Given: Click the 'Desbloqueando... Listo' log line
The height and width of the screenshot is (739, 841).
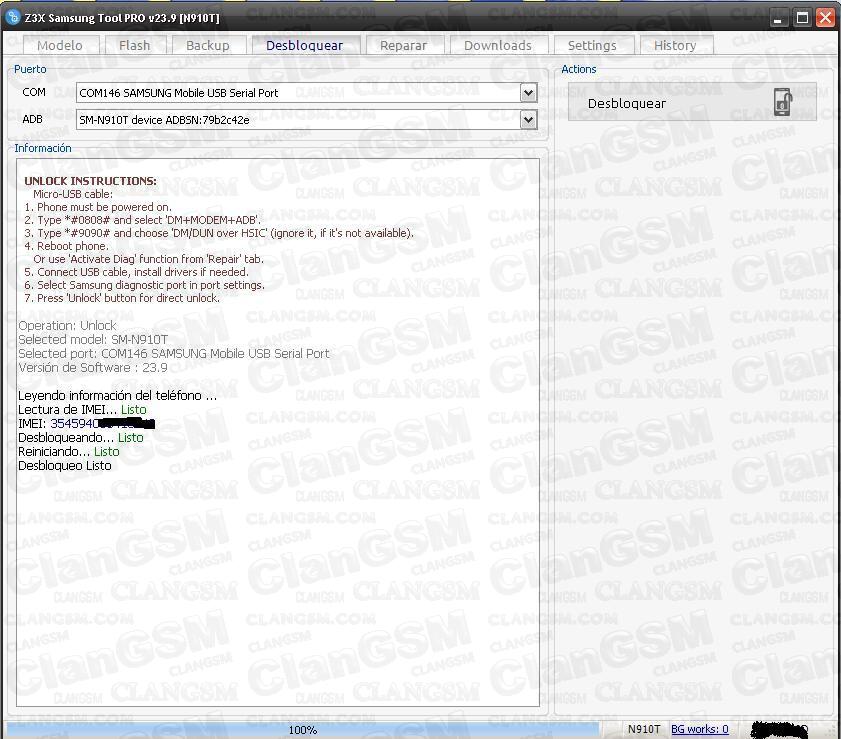Looking at the screenshot, I should click(81, 438).
